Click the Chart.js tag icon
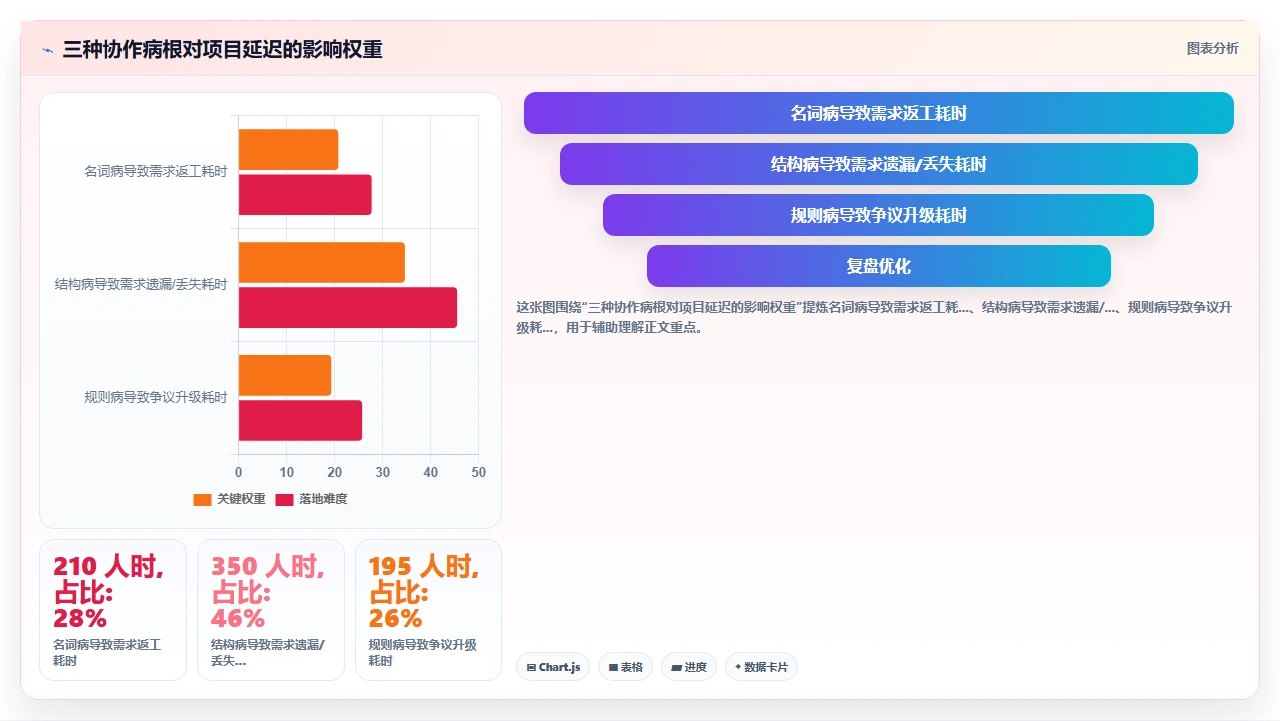 [x=531, y=667]
